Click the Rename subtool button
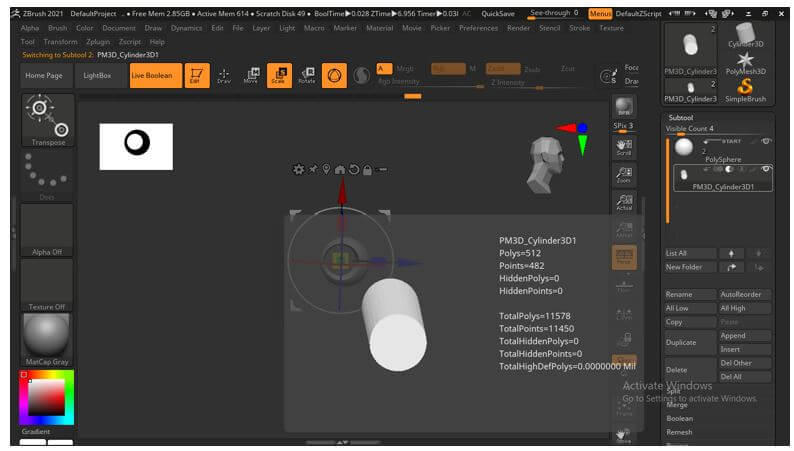This screenshot has height=451, width=794. tap(690, 294)
